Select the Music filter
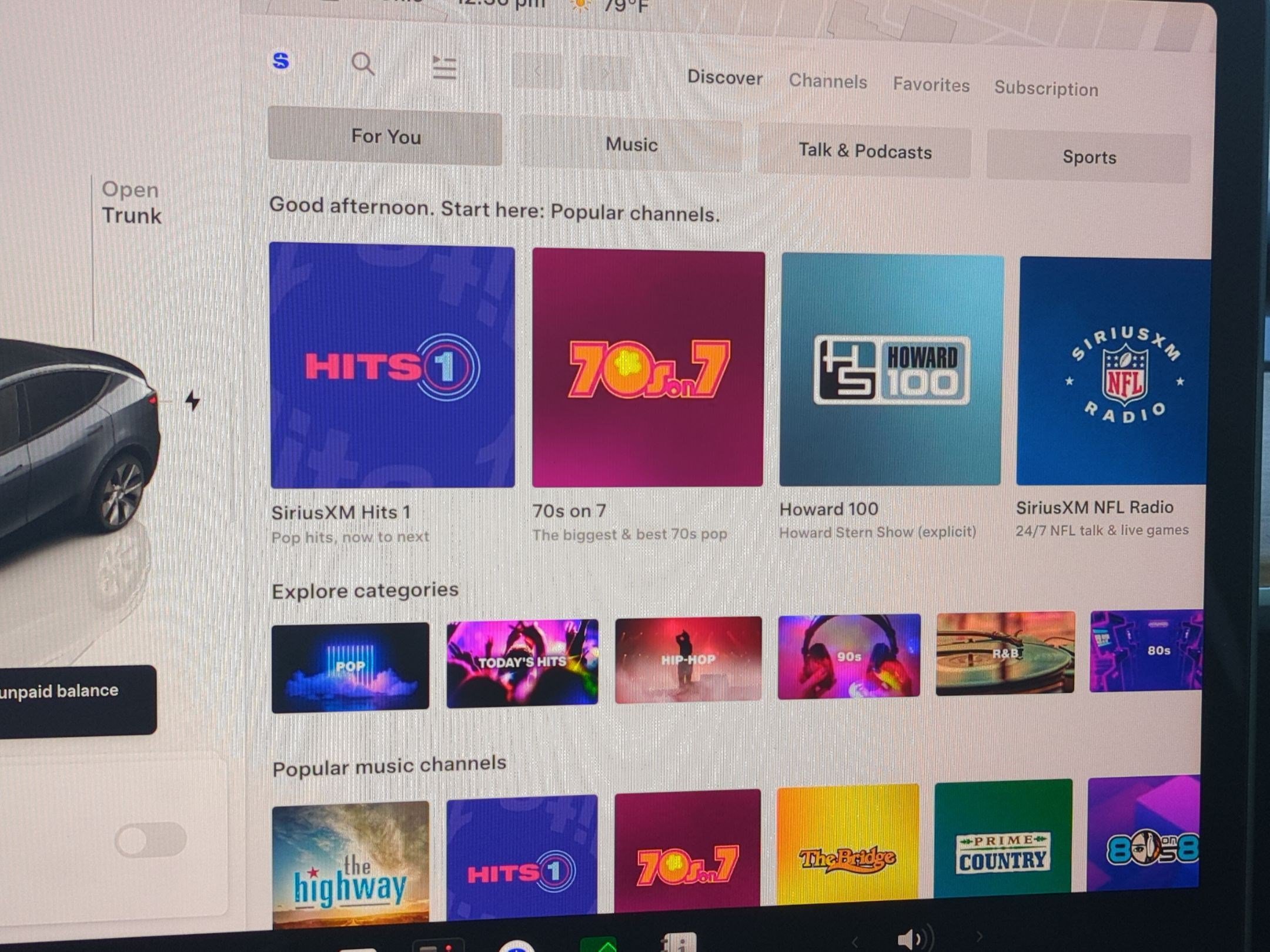 (631, 145)
